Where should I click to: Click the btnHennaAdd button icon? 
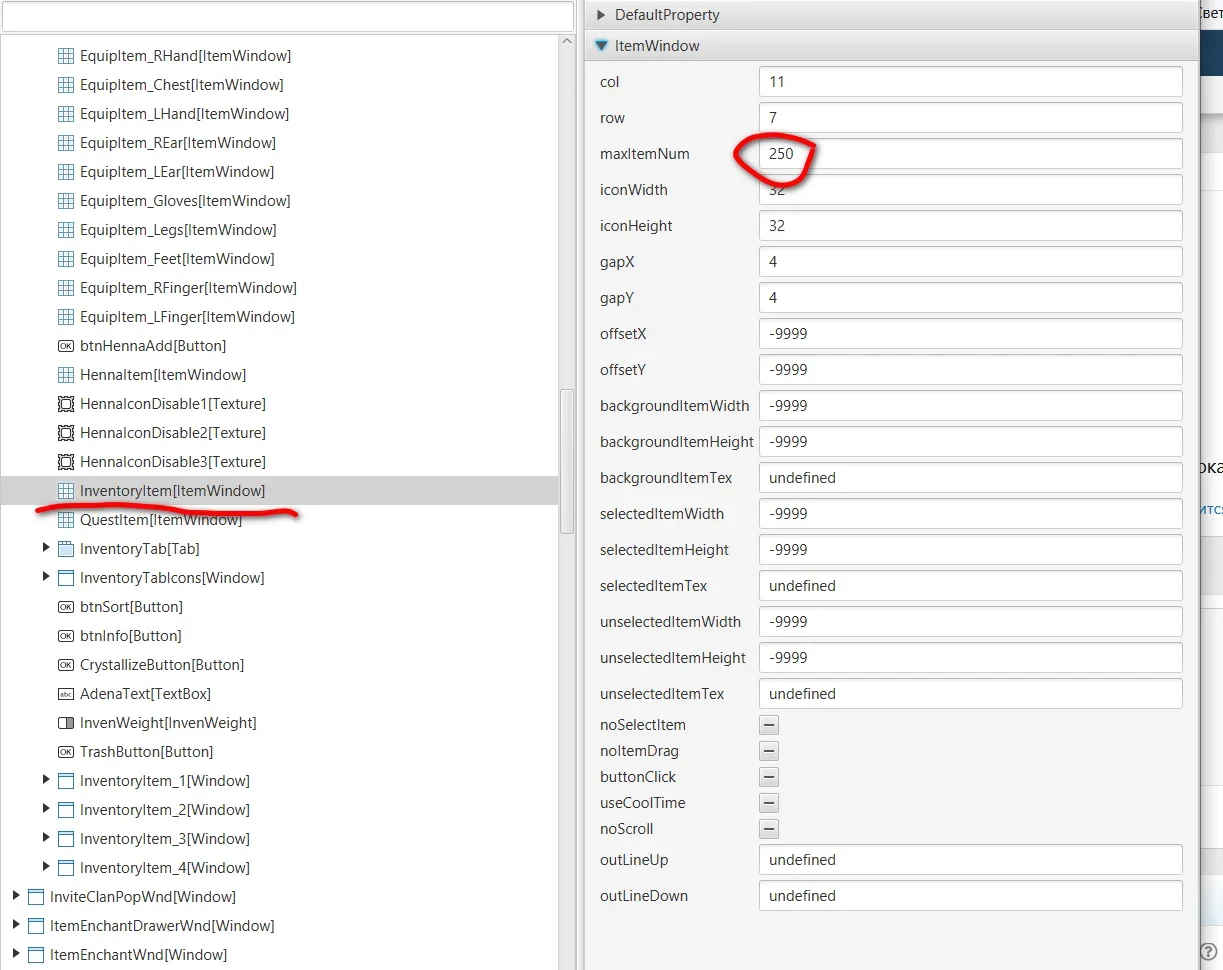(66, 346)
